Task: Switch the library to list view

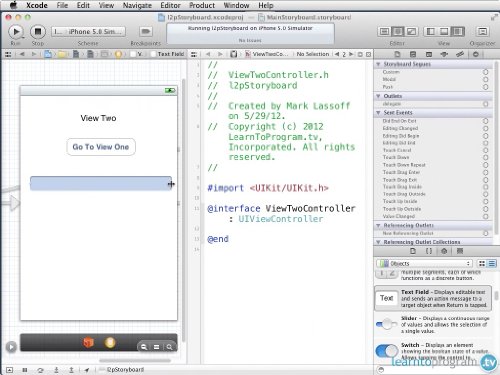Action: 492,263
